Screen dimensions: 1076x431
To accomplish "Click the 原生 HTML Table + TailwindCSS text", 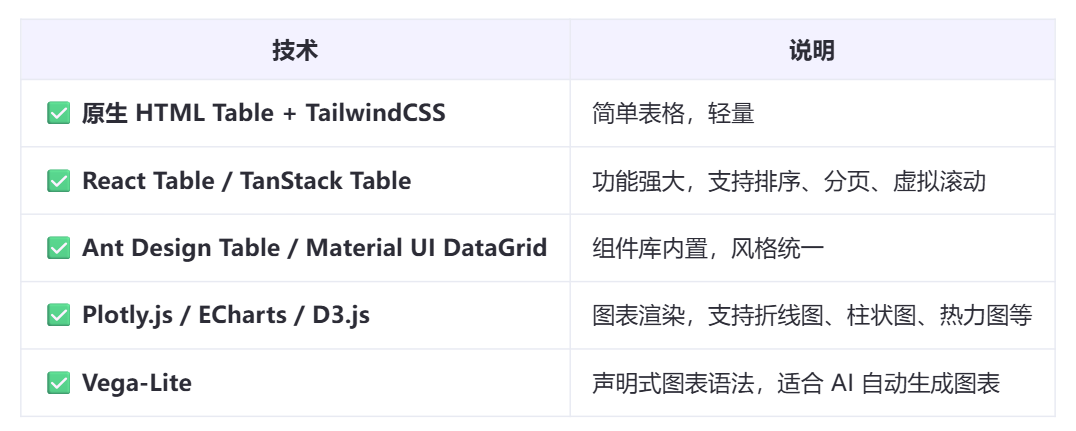I will click(264, 113).
